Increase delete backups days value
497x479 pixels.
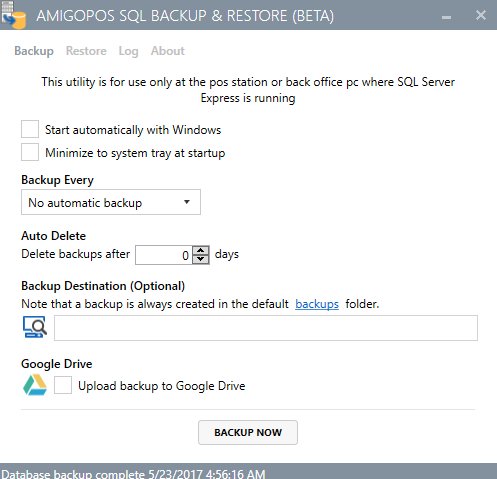(201, 251)
